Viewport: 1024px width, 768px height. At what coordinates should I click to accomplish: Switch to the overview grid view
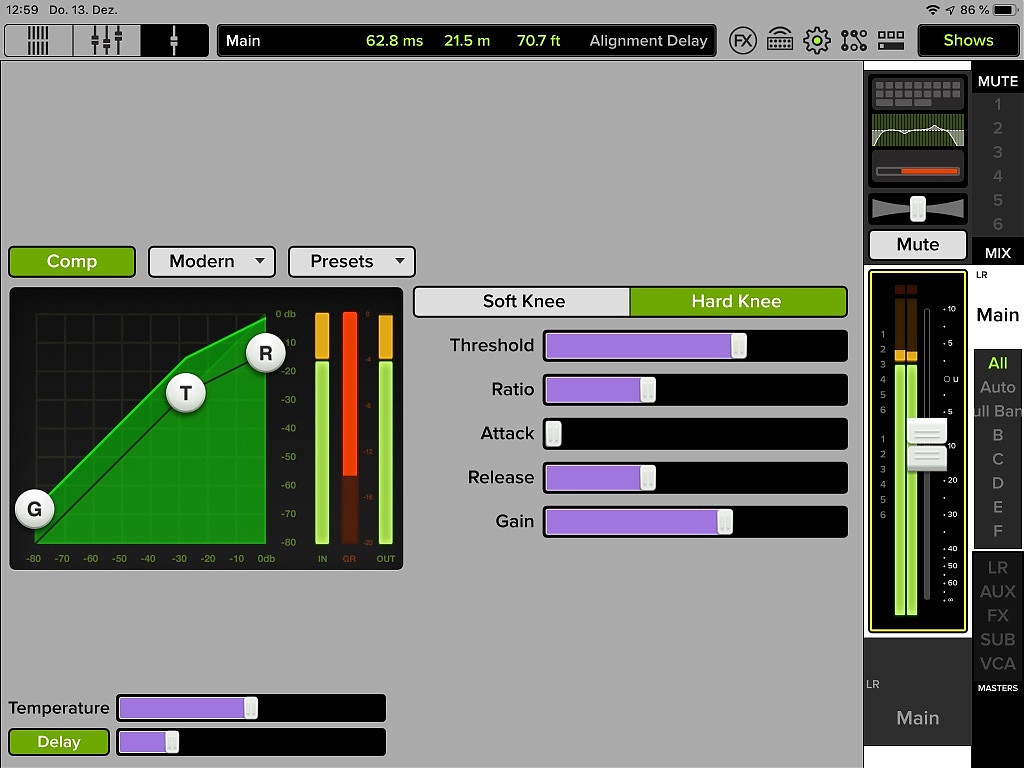coord(38,41)
